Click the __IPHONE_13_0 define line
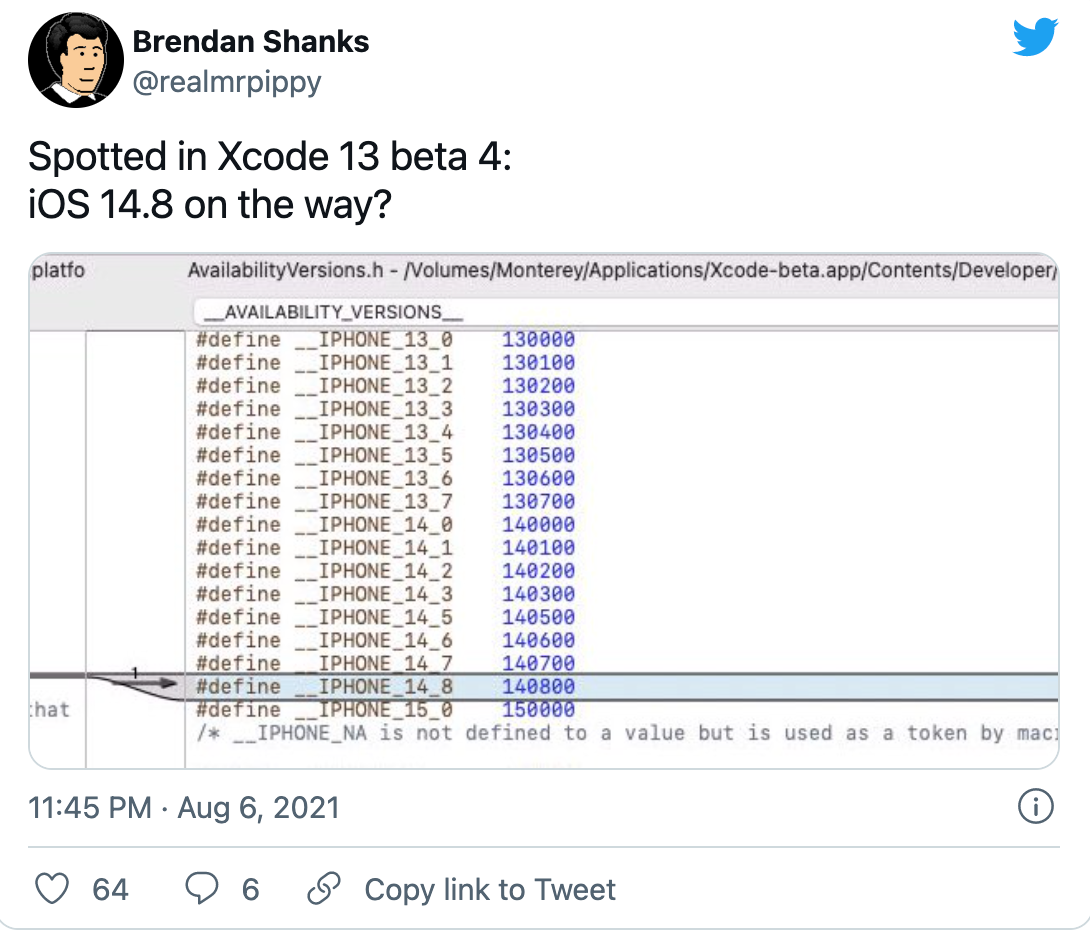The height and width of the screenshot is (930, 1090). coord(386,340)
